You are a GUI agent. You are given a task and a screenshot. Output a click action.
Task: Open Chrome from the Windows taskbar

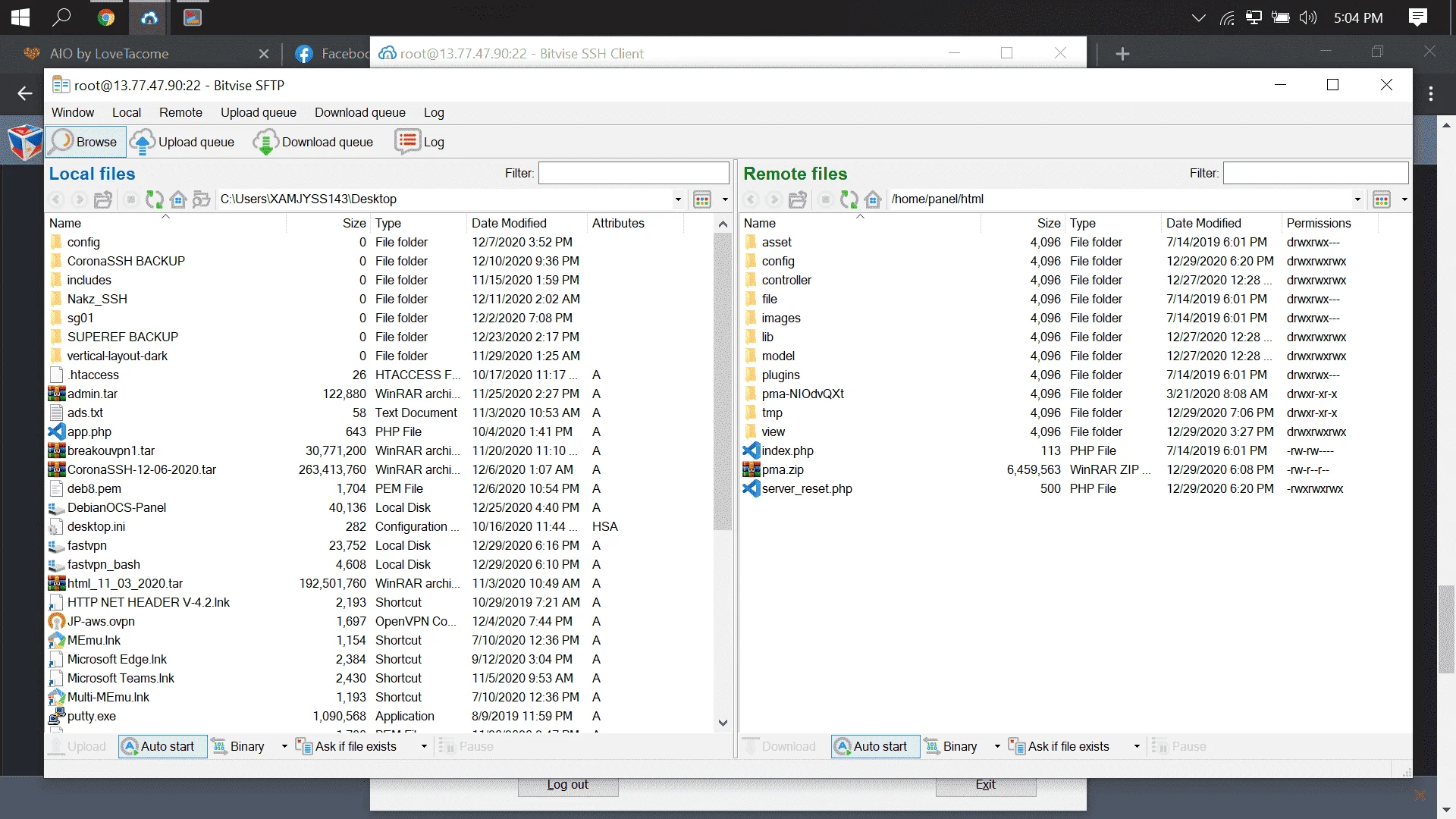click(x=106, y=17)
